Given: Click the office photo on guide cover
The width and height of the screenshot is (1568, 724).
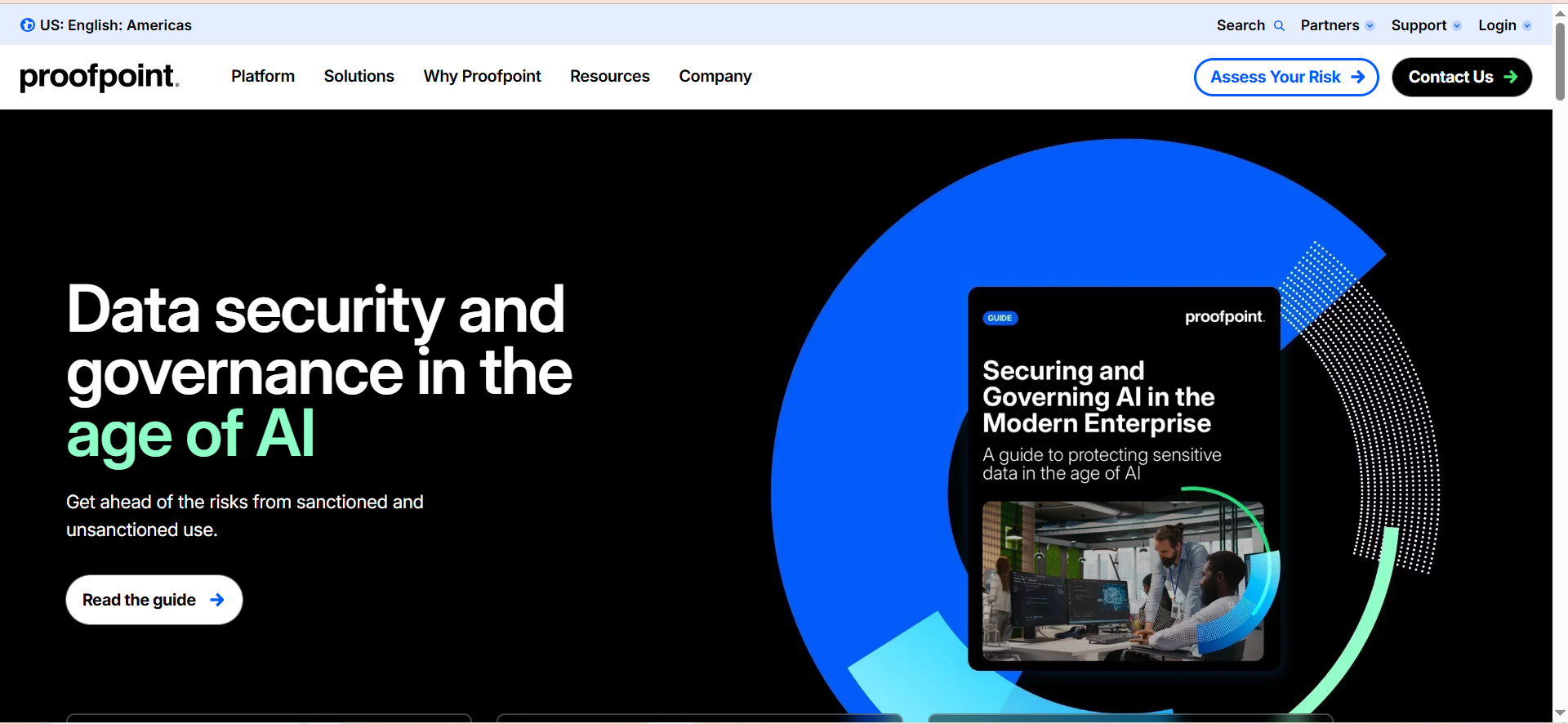Looking at the screenshot, I should [x=1123, y=581].
